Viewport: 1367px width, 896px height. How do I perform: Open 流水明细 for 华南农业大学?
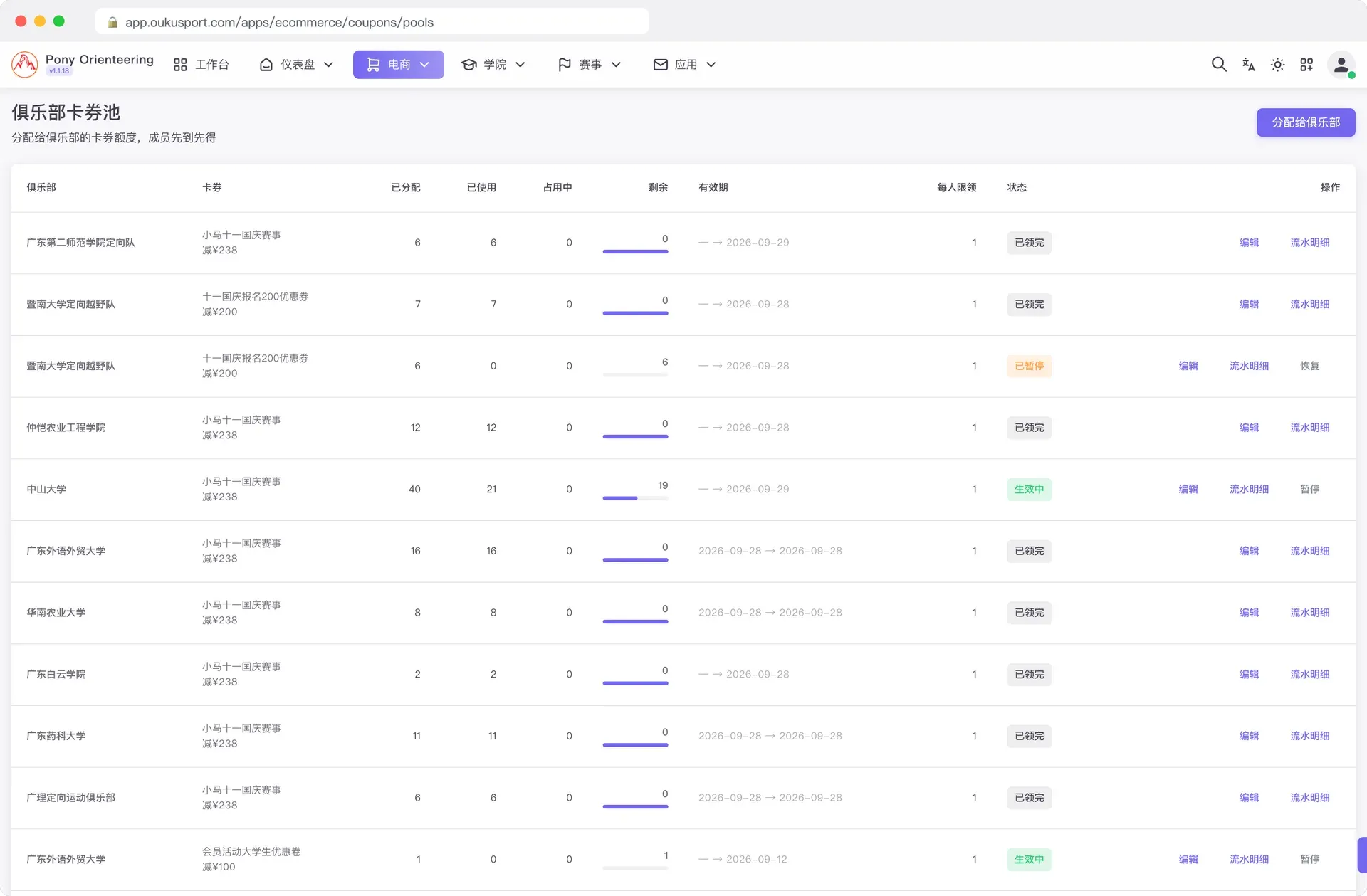(1309, 613)
